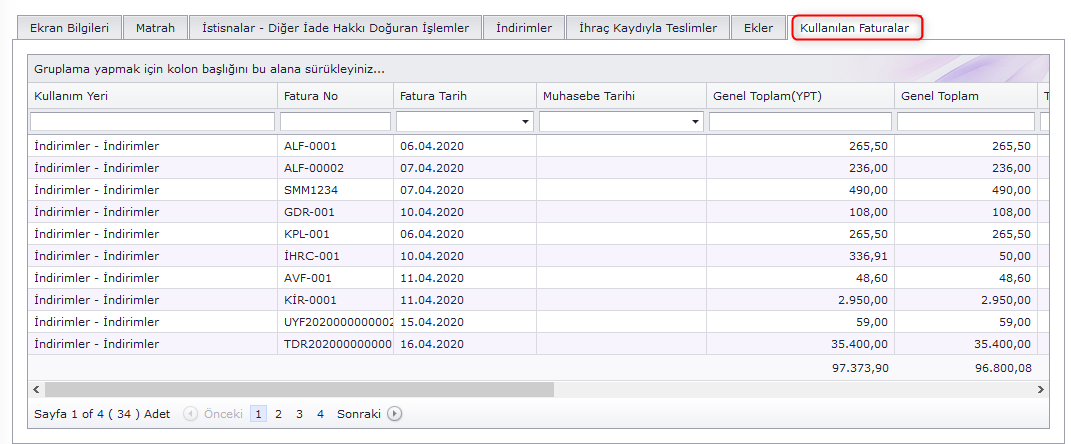
Task: Click the Kullanım Yeri filter input field
Action: click(x=152, y=122)
